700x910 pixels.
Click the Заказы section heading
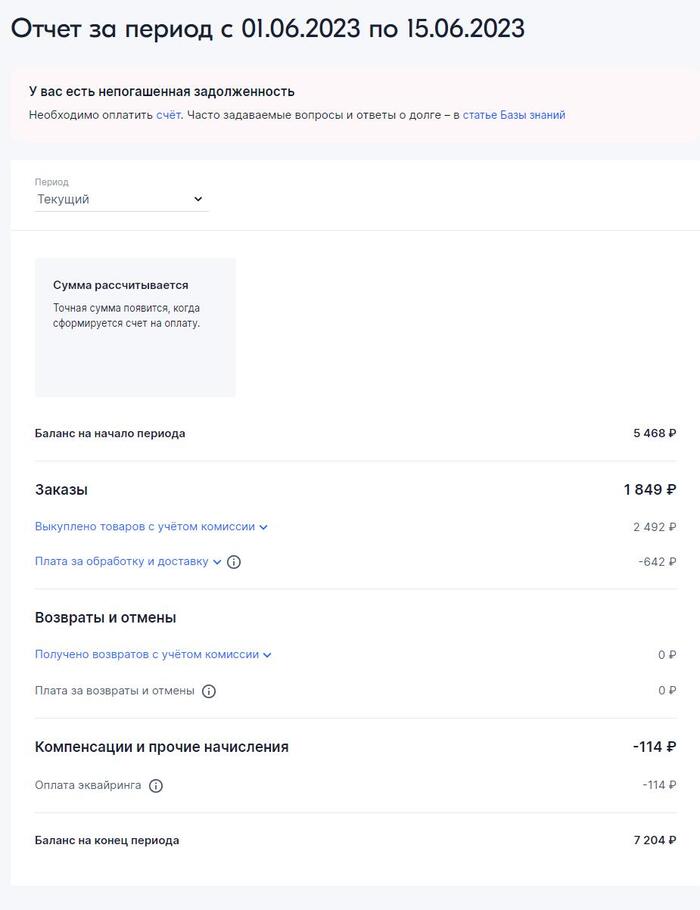click(61, 490)
